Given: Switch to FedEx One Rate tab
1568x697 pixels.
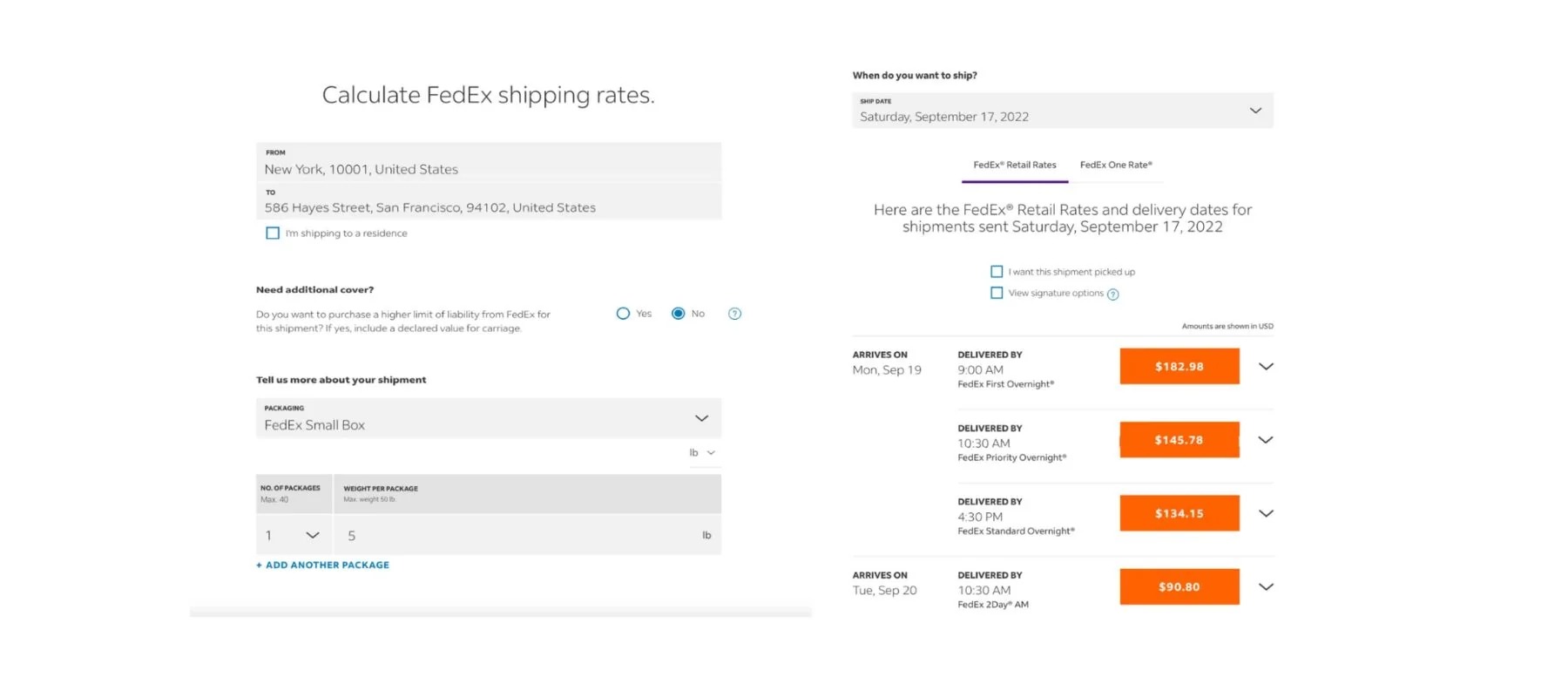Looking at the screenshot, I should 1116,165.
